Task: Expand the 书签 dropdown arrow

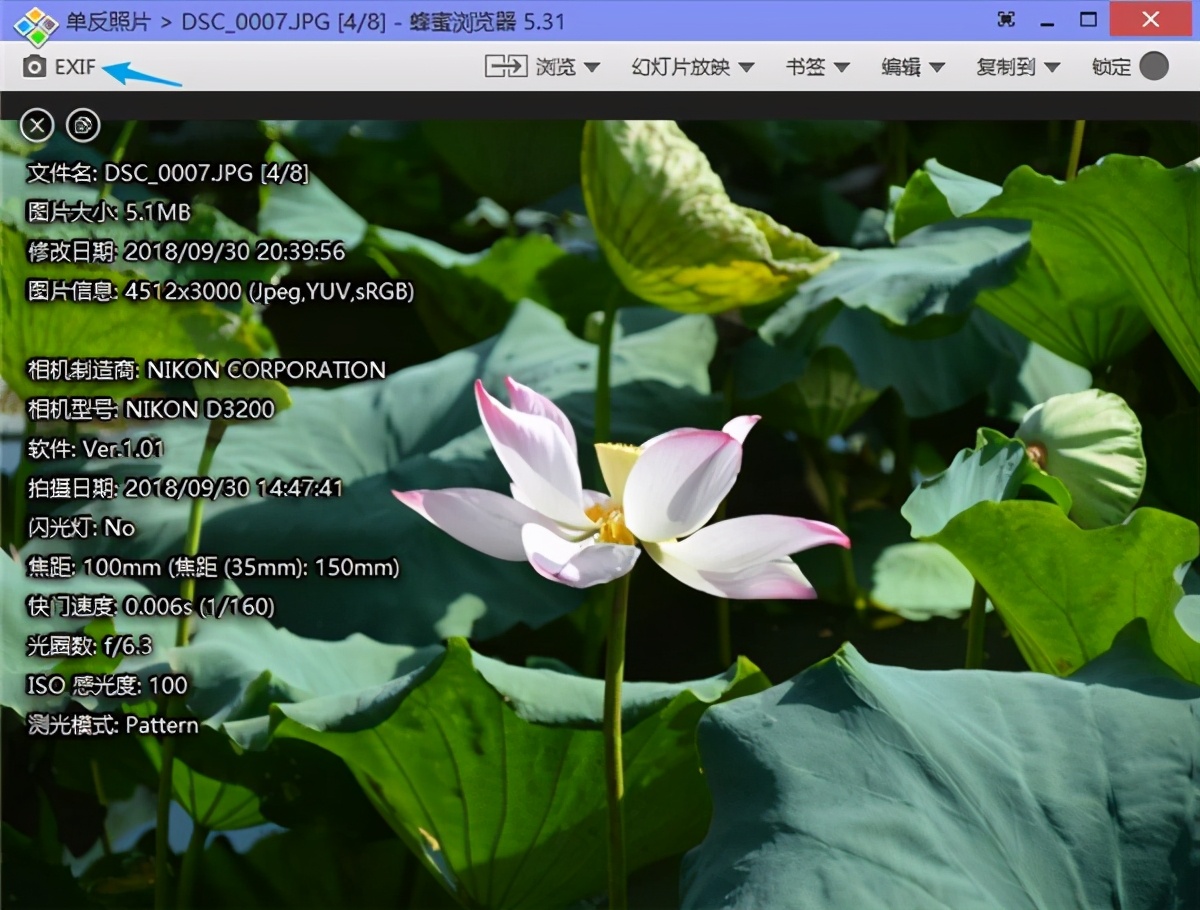Action: click(841, 68)
